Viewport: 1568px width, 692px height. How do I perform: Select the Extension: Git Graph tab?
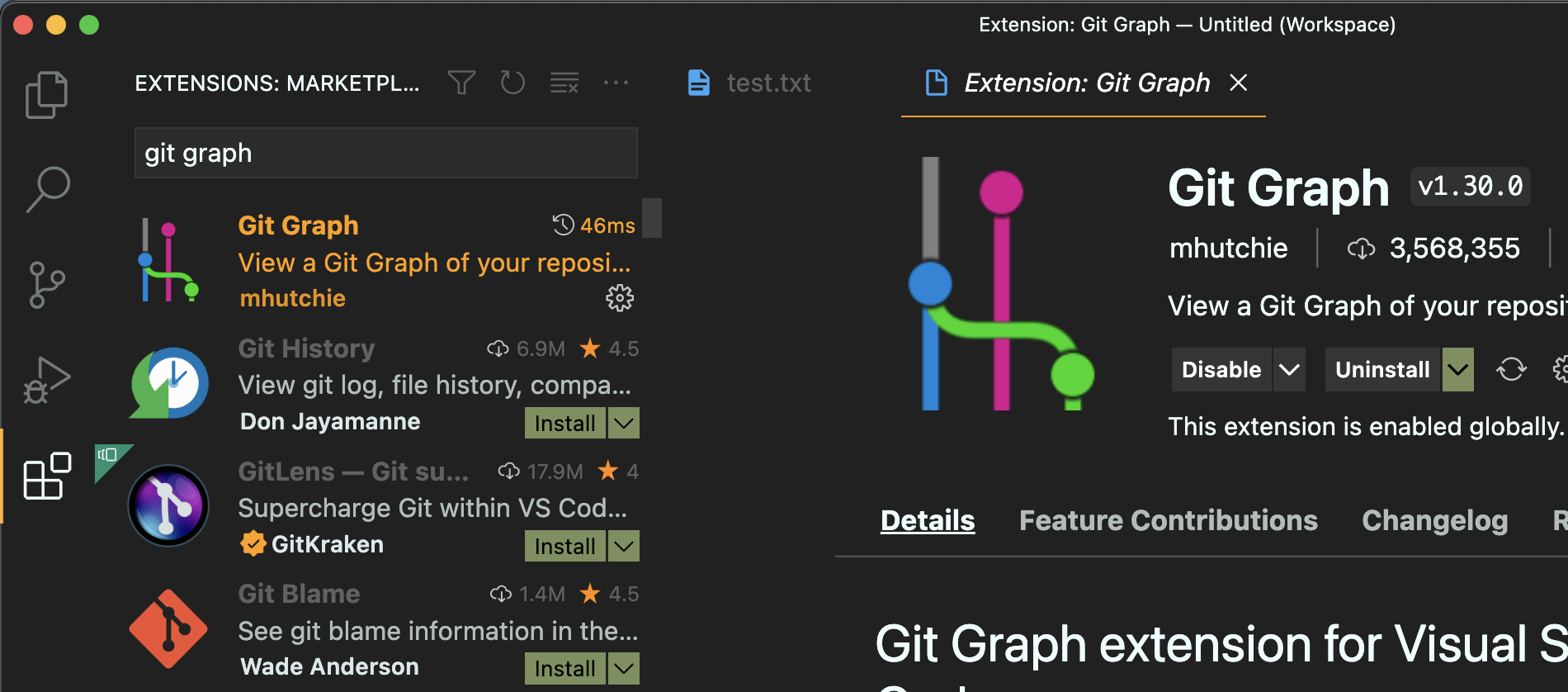point(1084,83)
